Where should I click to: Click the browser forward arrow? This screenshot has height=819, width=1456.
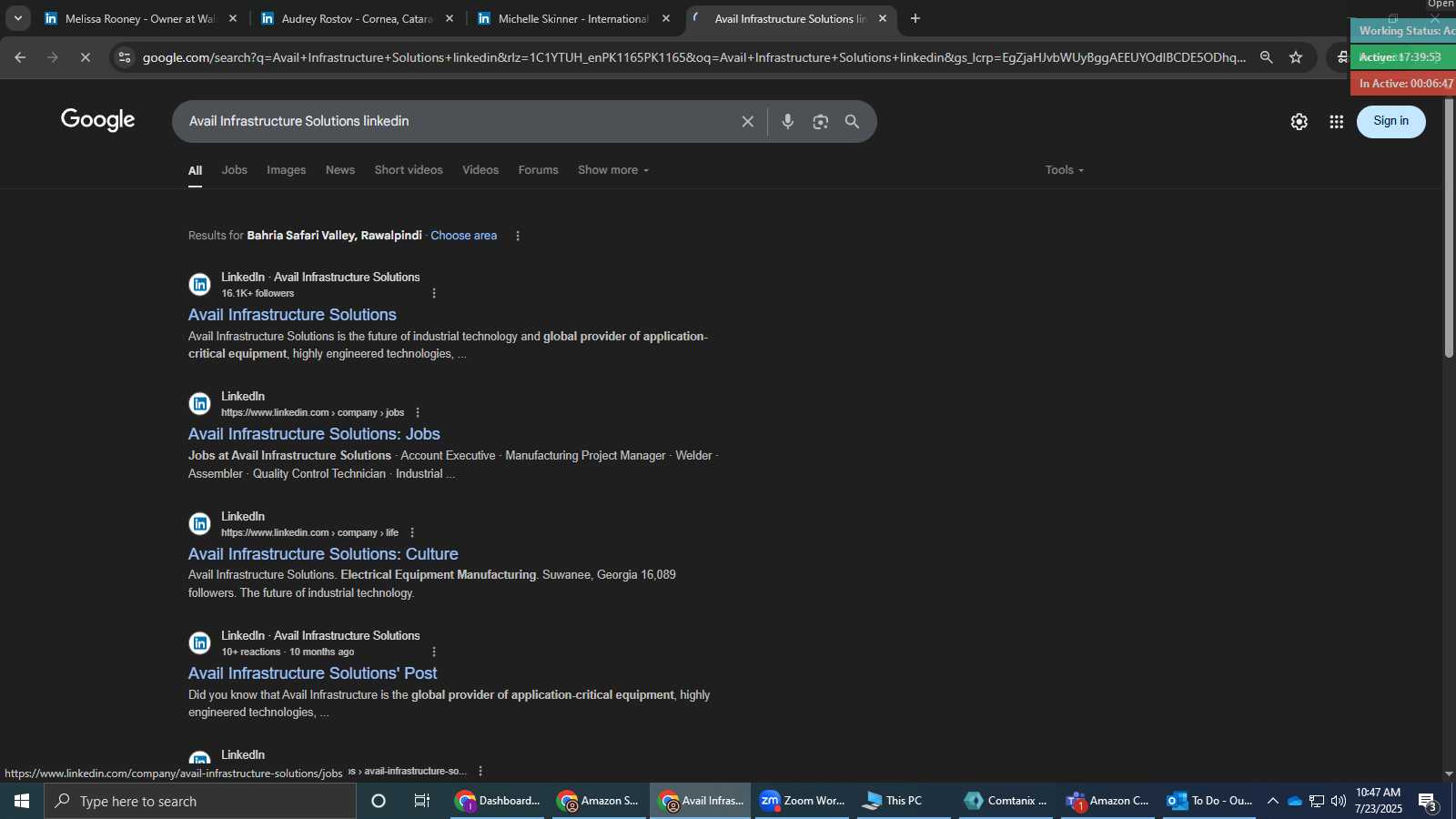[x=53, y=57]
